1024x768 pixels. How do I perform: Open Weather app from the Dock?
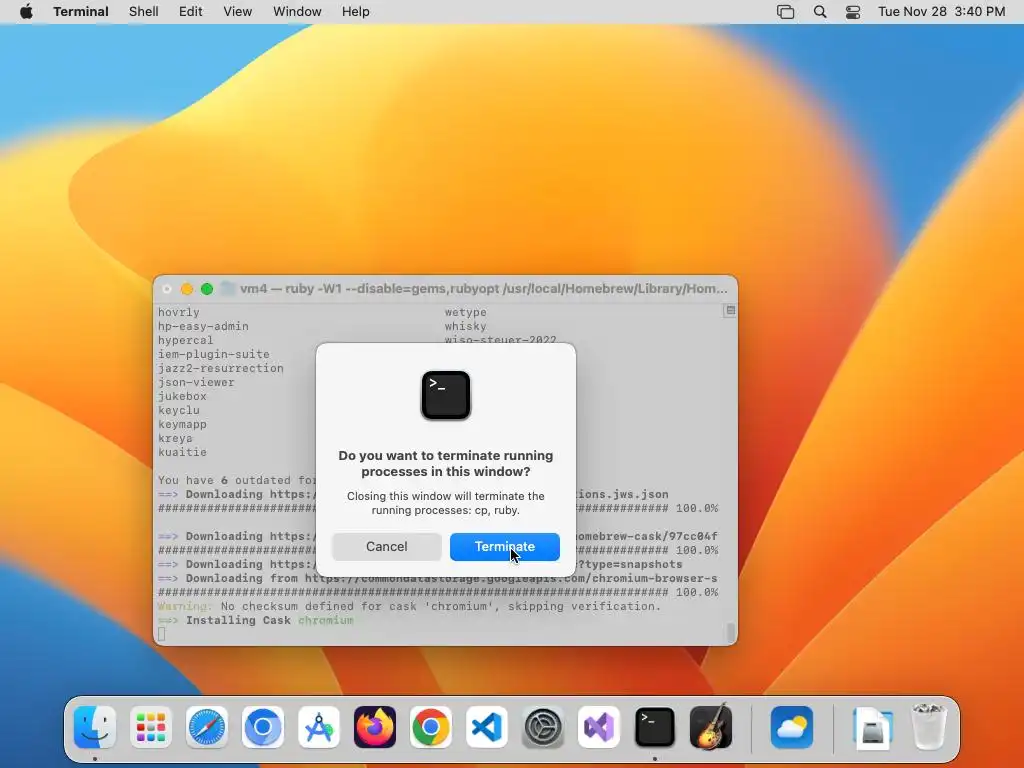pyautogui.click(x=792, y=727)
